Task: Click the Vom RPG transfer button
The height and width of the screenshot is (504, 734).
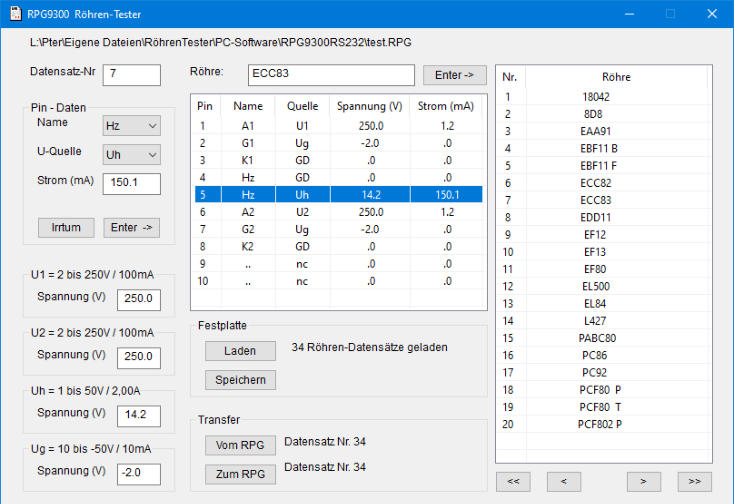Action: 240,445
